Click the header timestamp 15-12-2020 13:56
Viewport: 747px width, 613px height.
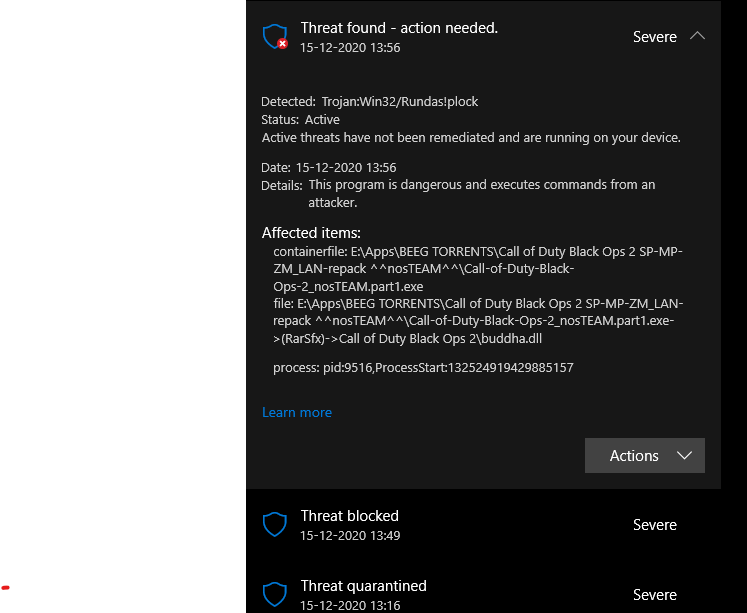(350, 48)
